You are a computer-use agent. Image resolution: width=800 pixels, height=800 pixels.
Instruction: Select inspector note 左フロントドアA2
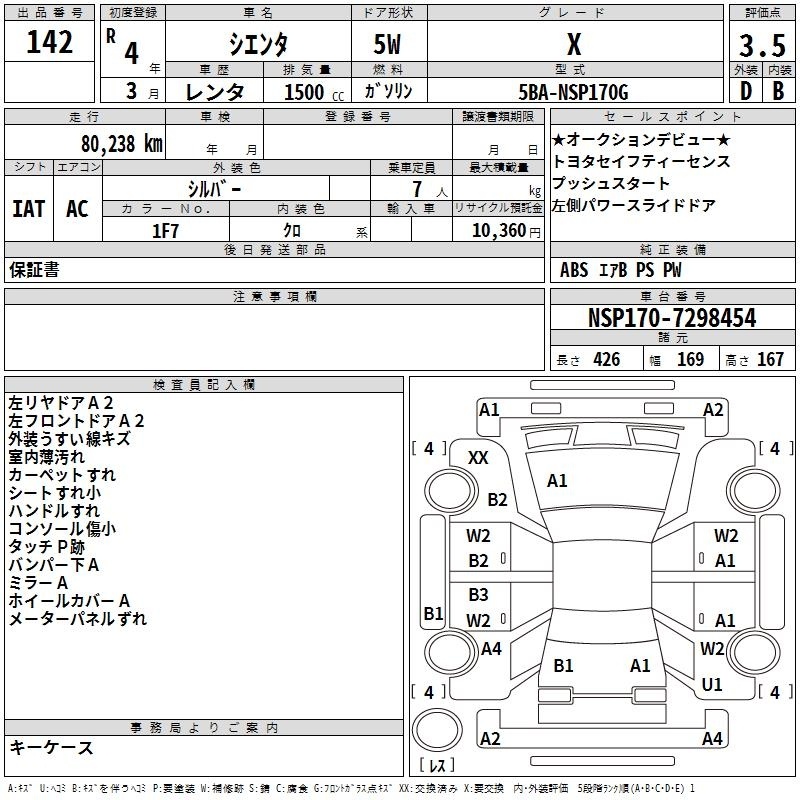pyautogui.click(x=76, y=421)
